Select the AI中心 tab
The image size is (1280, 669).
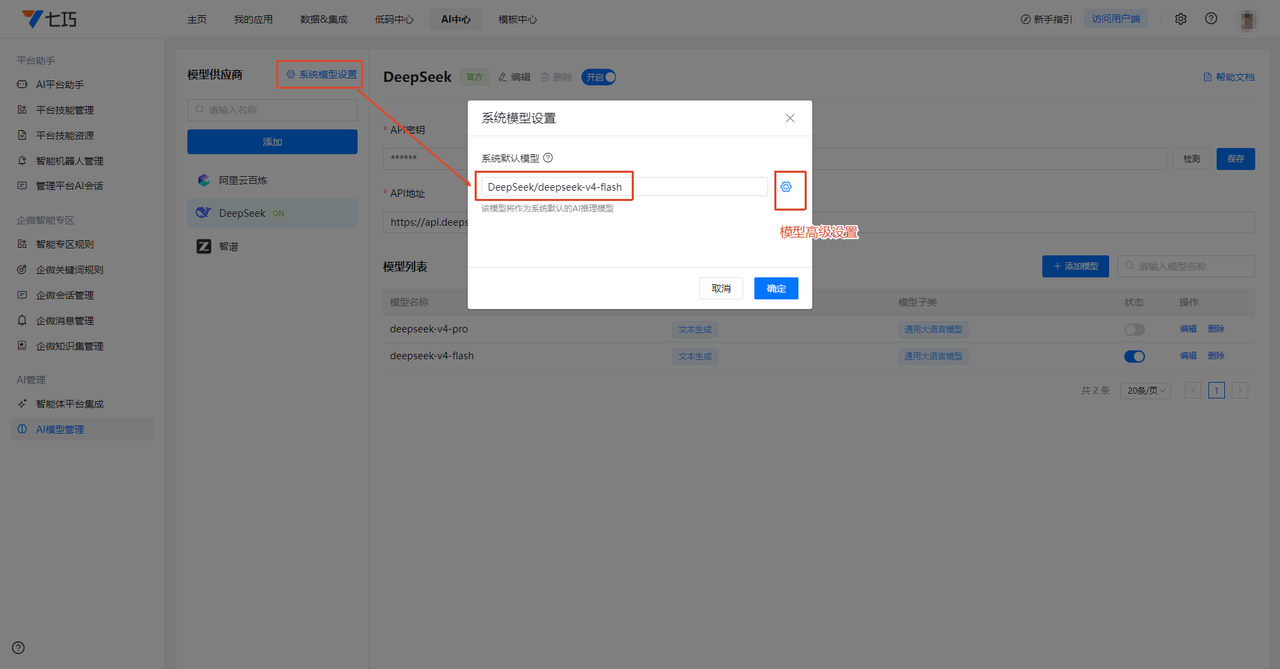pos(456,19)
